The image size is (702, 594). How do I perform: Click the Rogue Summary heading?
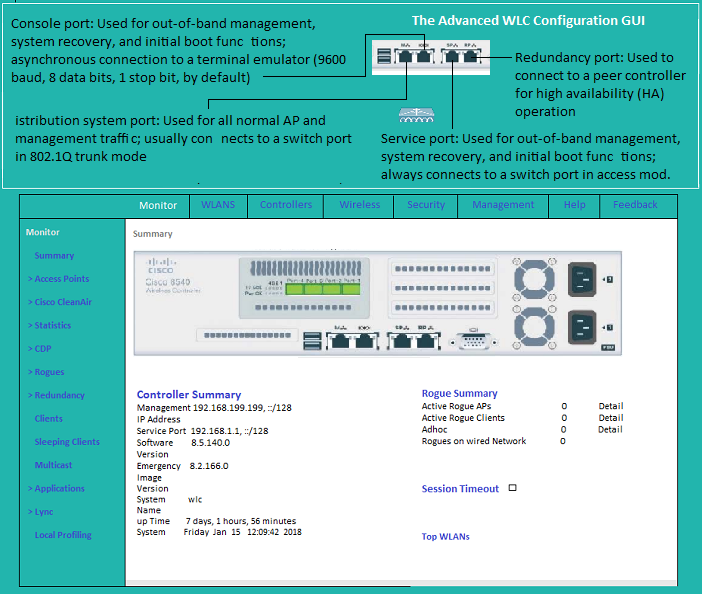(459, 393)
